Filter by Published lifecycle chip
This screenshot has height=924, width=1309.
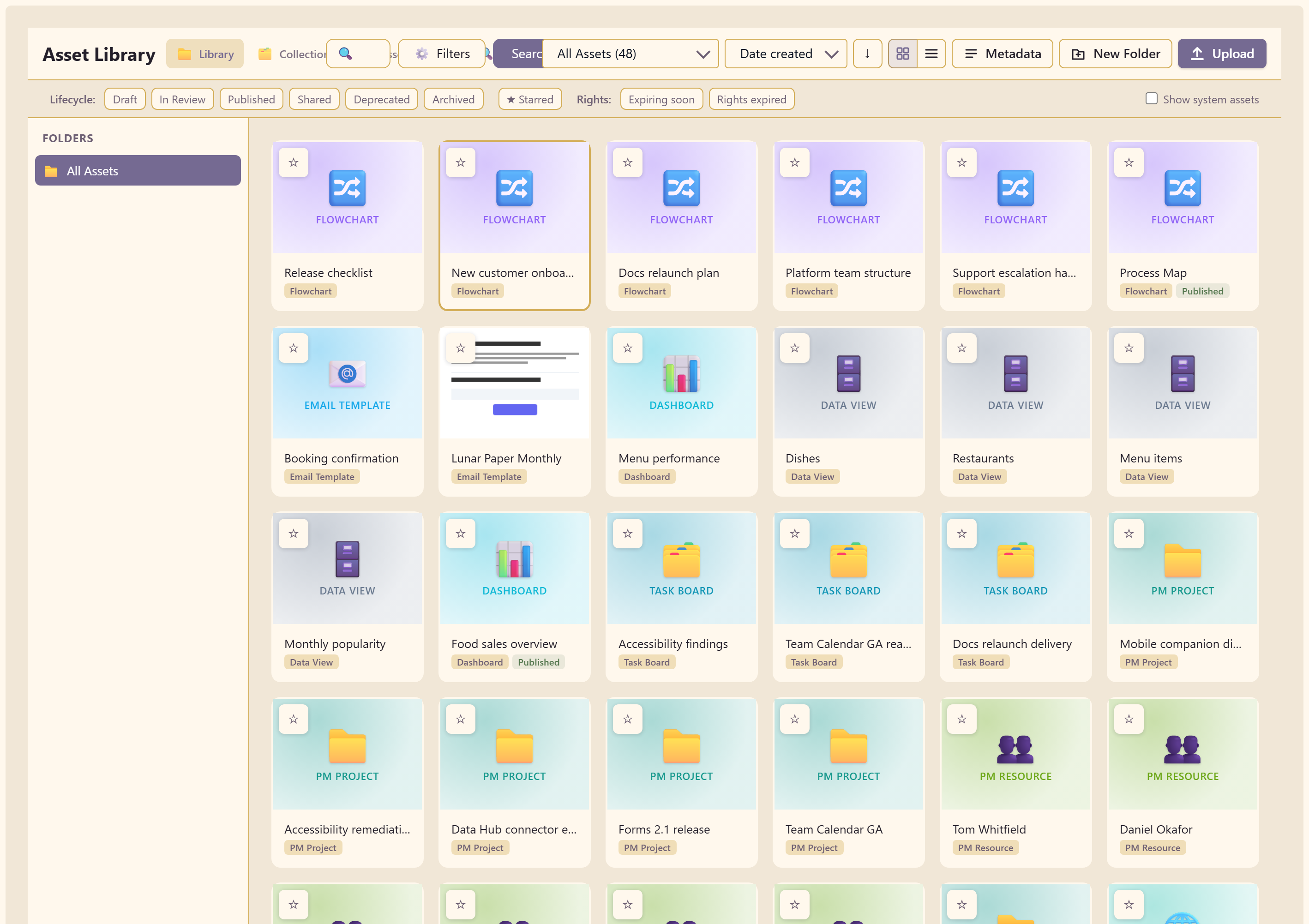tap(252, 99)
